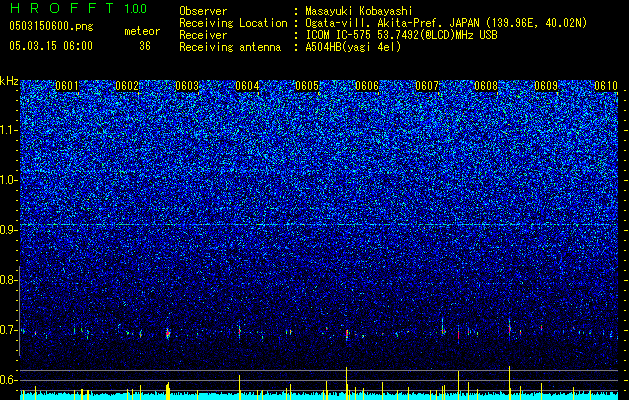Click the 0603 time marker
This screenshot has height=400, width=629.
coord(187,86)
